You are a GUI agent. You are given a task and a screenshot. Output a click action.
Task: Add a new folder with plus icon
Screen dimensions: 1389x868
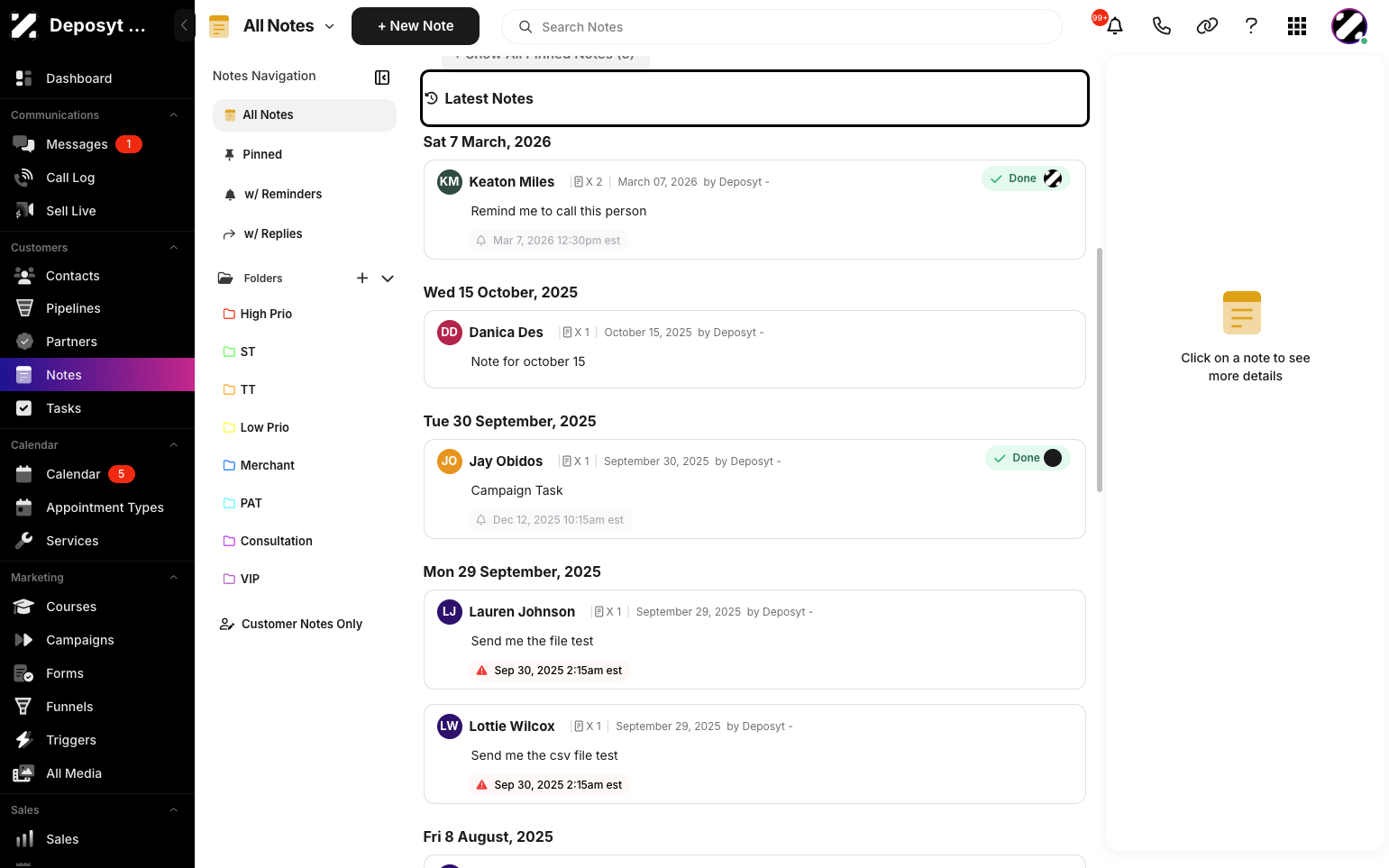(362, 279)
